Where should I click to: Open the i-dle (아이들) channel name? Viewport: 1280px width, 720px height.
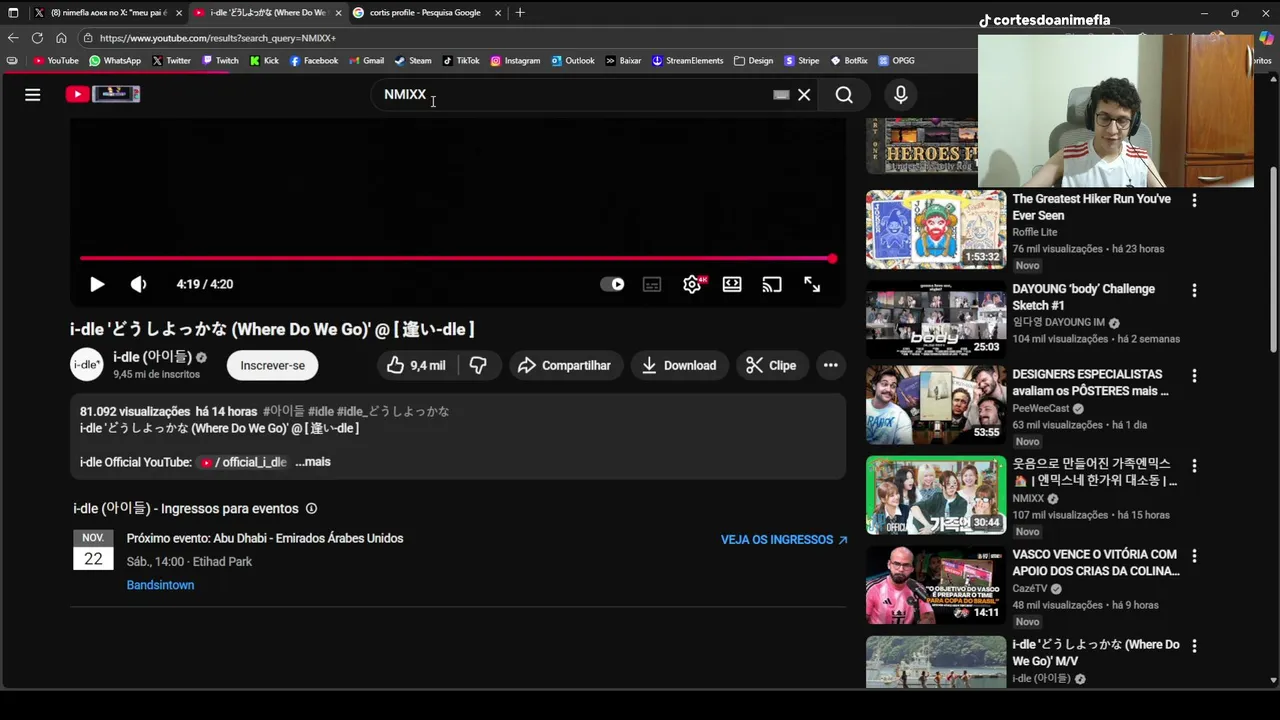coord(152,357)
